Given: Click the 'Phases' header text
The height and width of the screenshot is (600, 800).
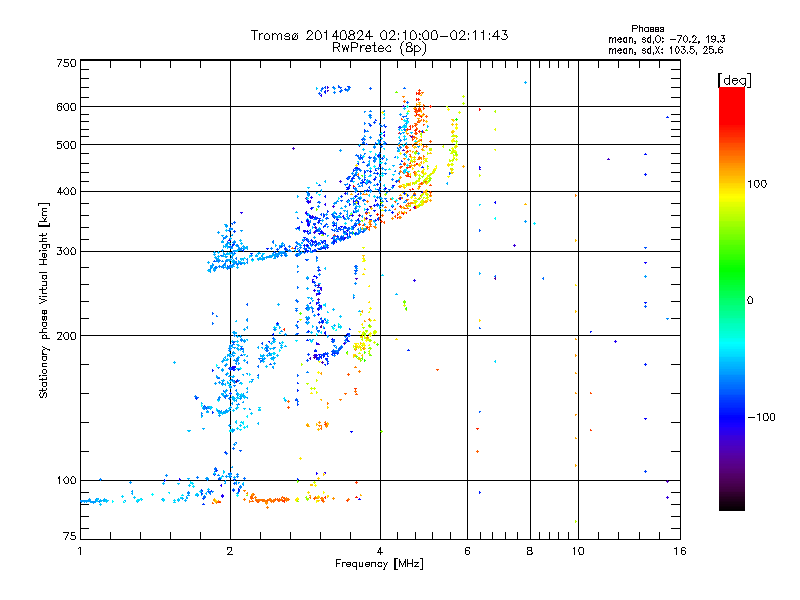Looking at the screenshot, I should (x=647, y=29).
